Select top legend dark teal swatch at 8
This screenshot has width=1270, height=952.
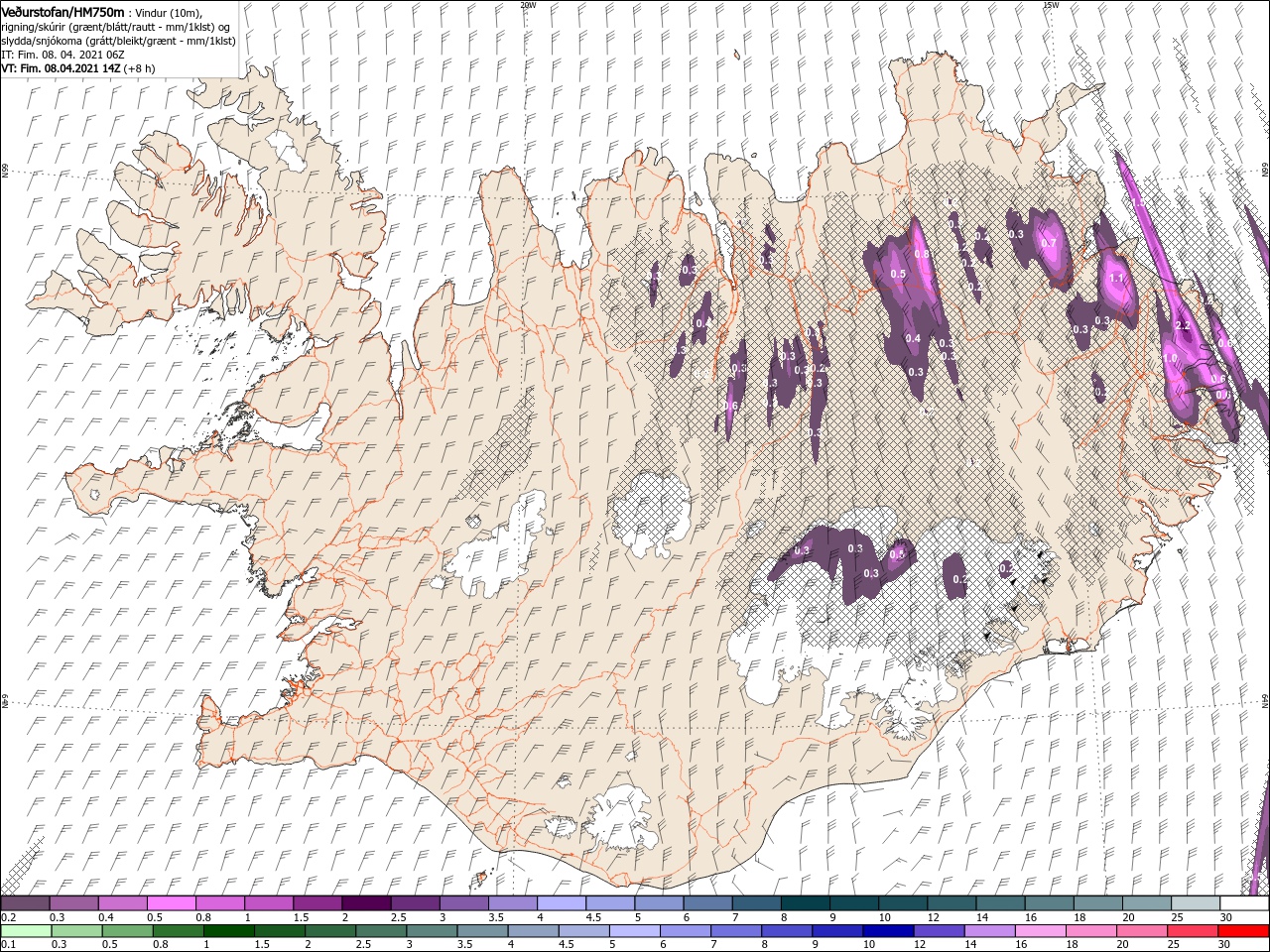coord(806,903)
